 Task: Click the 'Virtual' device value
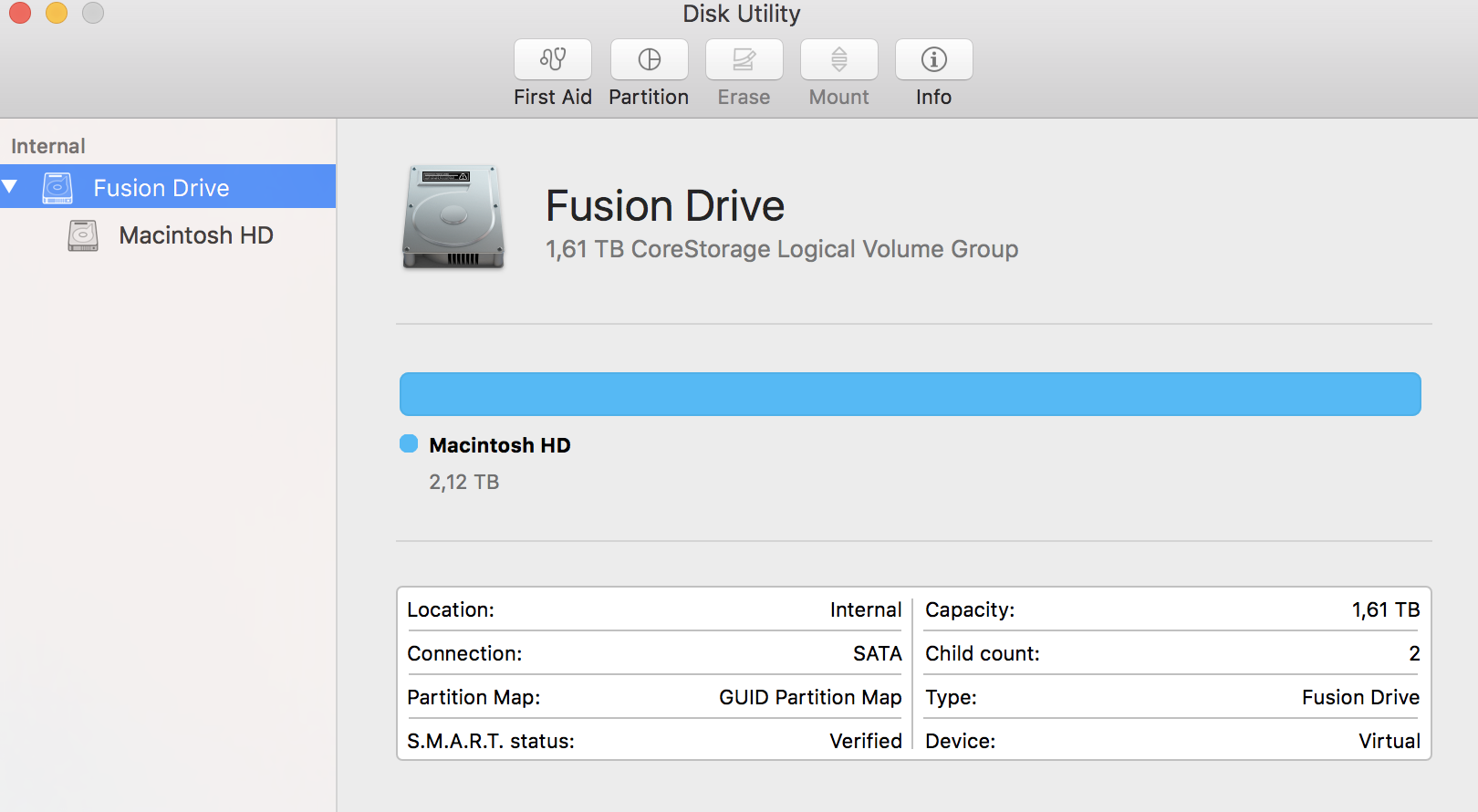point(1390,741)
